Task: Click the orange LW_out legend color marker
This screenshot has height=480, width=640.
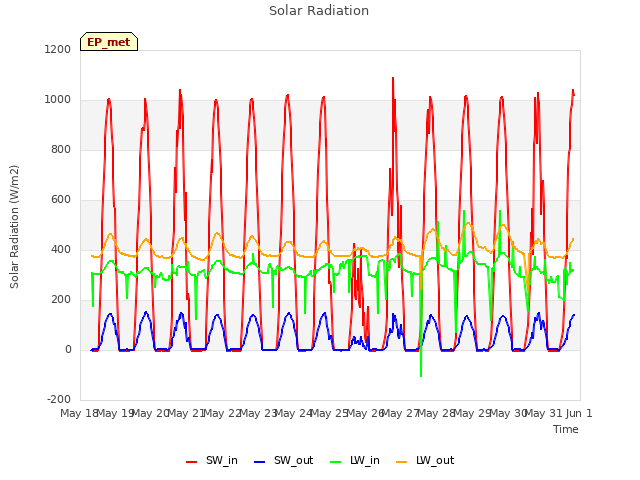Action: click(402, 462)
